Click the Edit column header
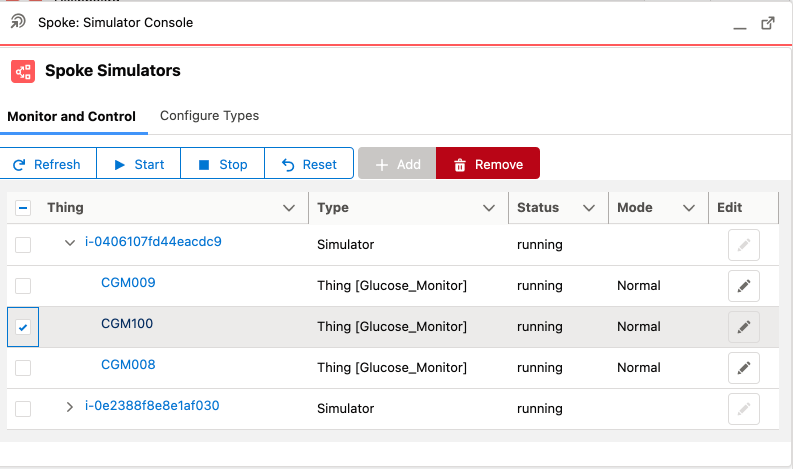The image size is (793, 469). tap(729, 207)
